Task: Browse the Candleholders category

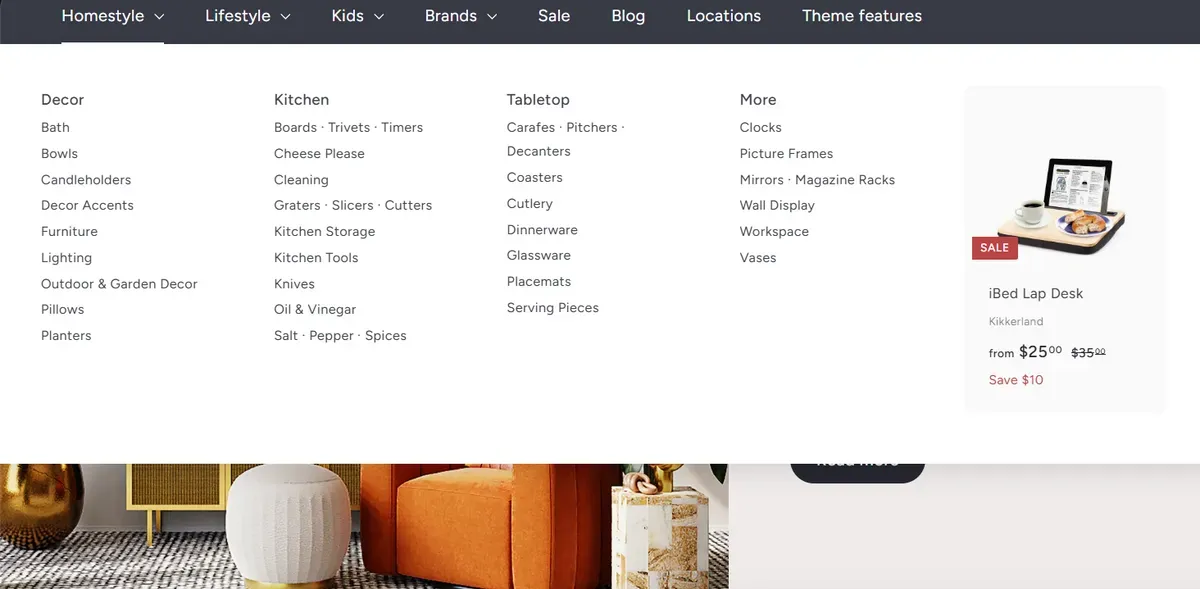Action: tap(86, 179)
